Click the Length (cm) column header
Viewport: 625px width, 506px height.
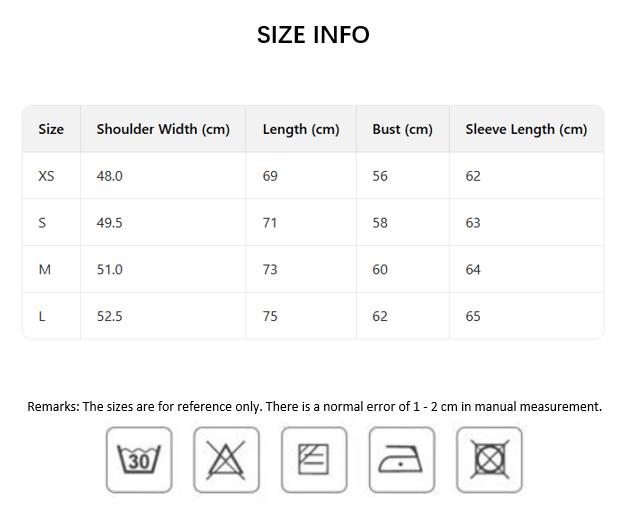pyautogui.click(x=301, y=129)
